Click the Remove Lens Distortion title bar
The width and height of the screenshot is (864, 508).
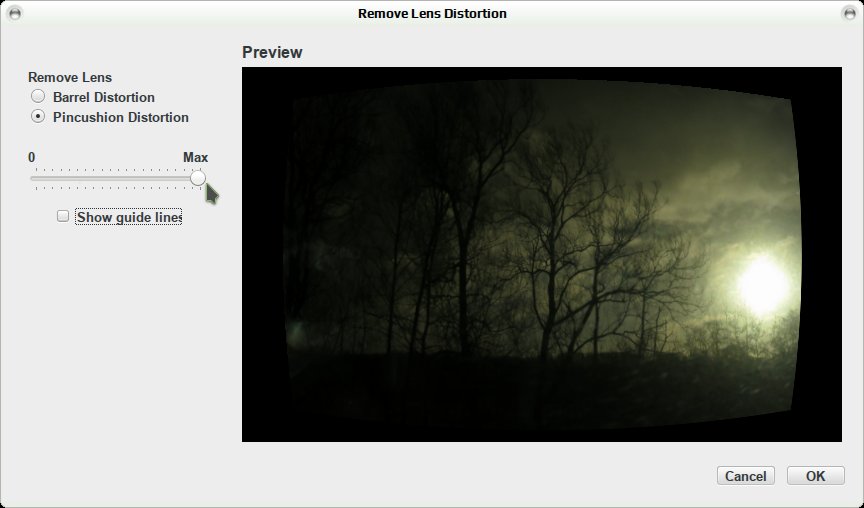click(x=432, y=13)
